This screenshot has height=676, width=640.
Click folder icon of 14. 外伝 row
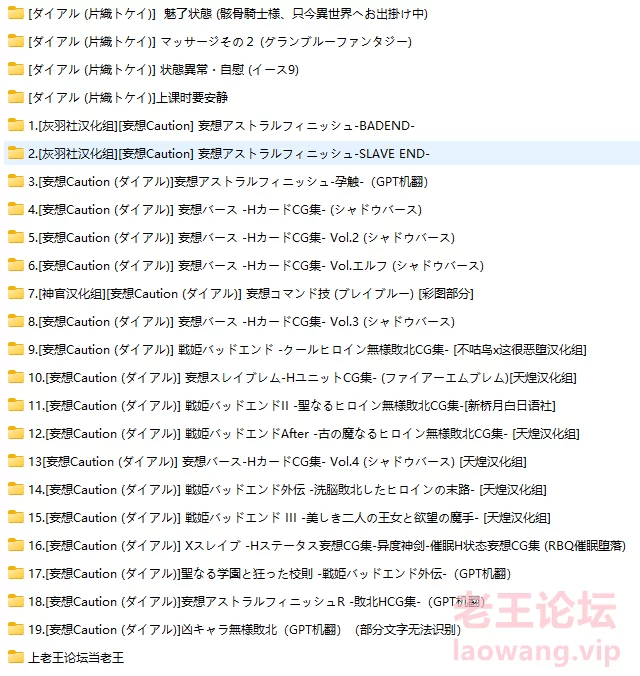point(16,490)
